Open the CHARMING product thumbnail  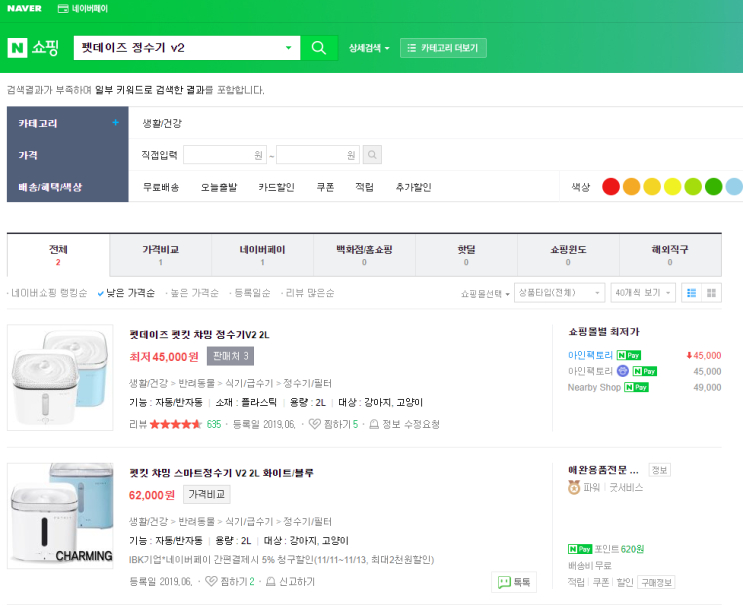pos(60,516)
